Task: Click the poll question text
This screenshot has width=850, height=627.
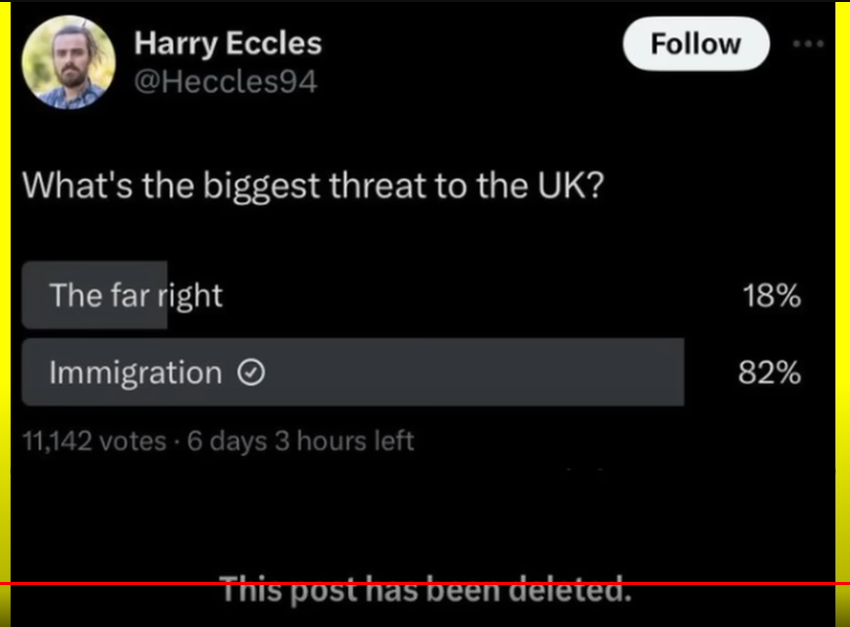Action: coord(312,186)
